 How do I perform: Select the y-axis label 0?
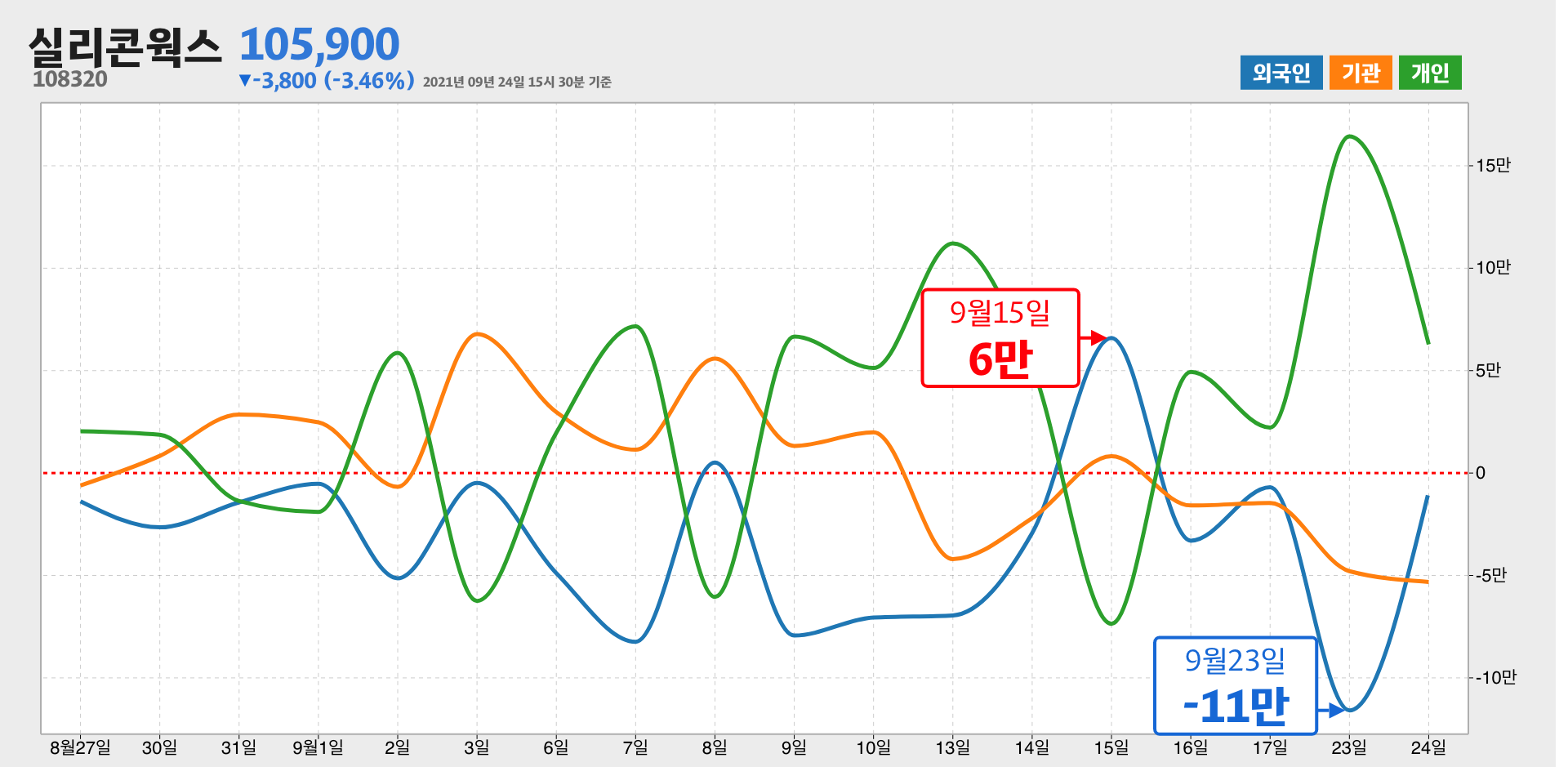point(1481,473)
